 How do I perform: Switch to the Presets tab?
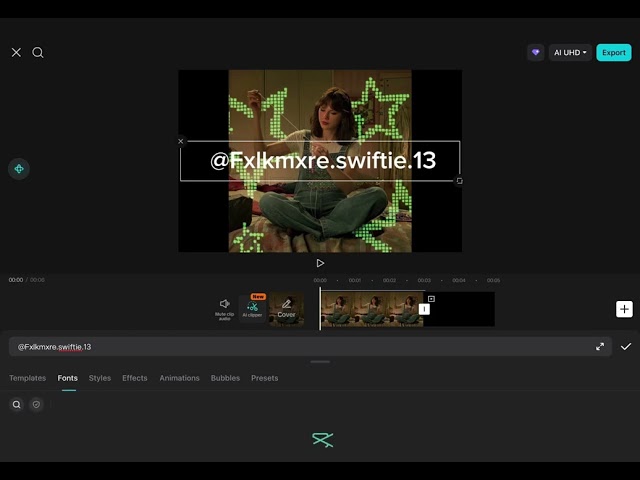[x=264, y=378]
